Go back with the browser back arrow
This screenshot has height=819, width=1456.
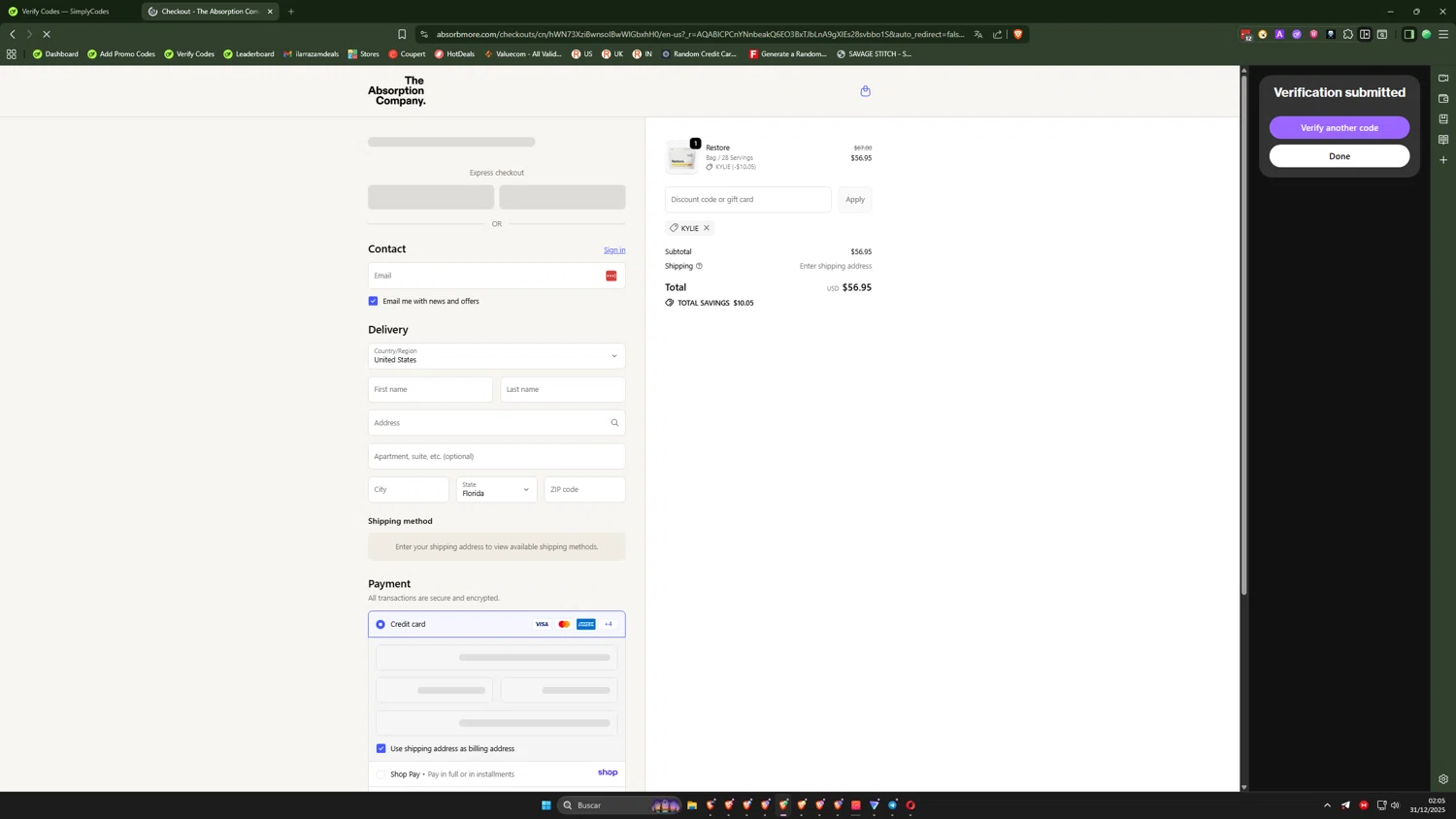click(13, 34)
